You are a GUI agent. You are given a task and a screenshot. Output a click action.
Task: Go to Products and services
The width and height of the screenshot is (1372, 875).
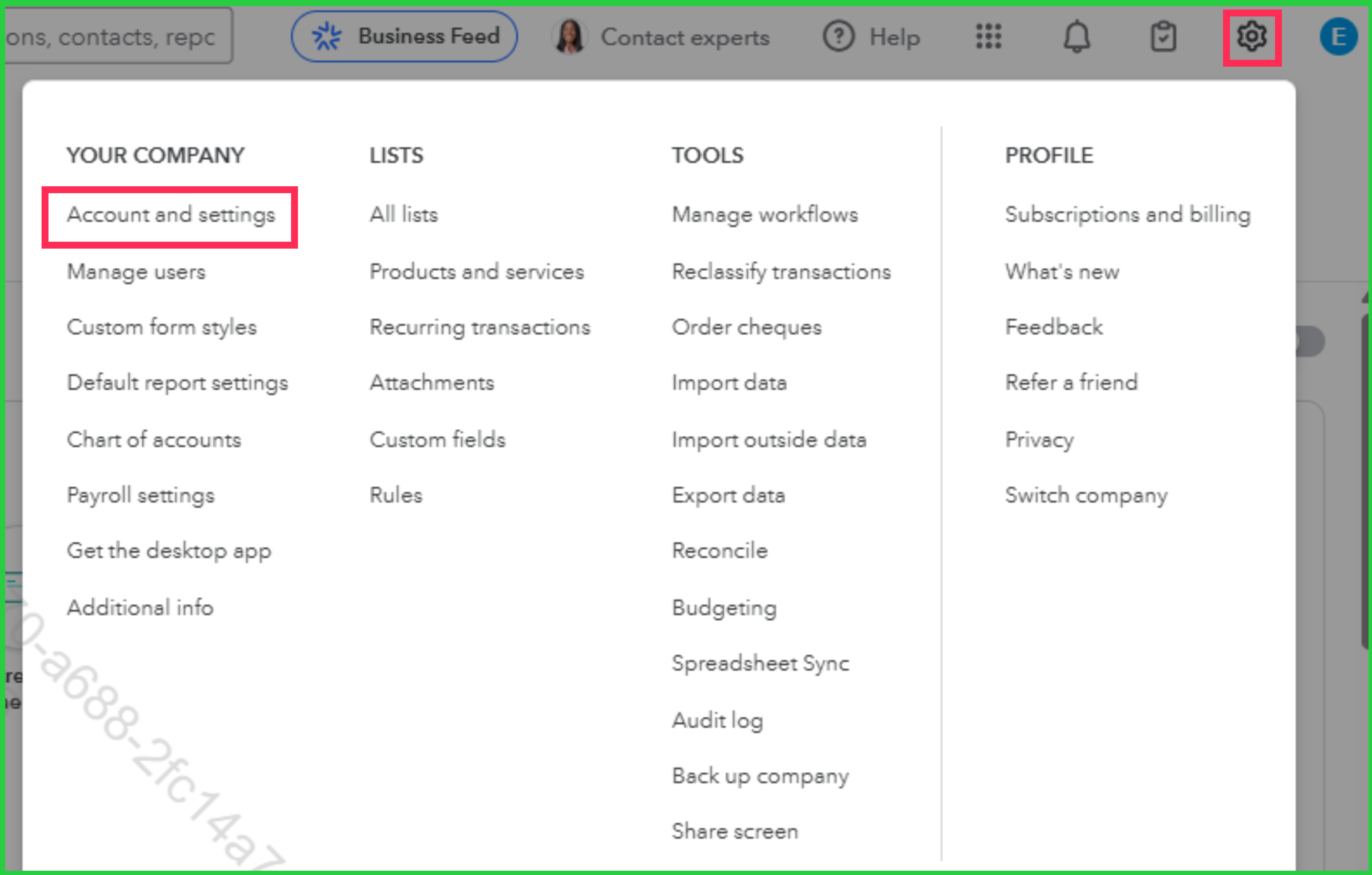[x=476, y=272]
